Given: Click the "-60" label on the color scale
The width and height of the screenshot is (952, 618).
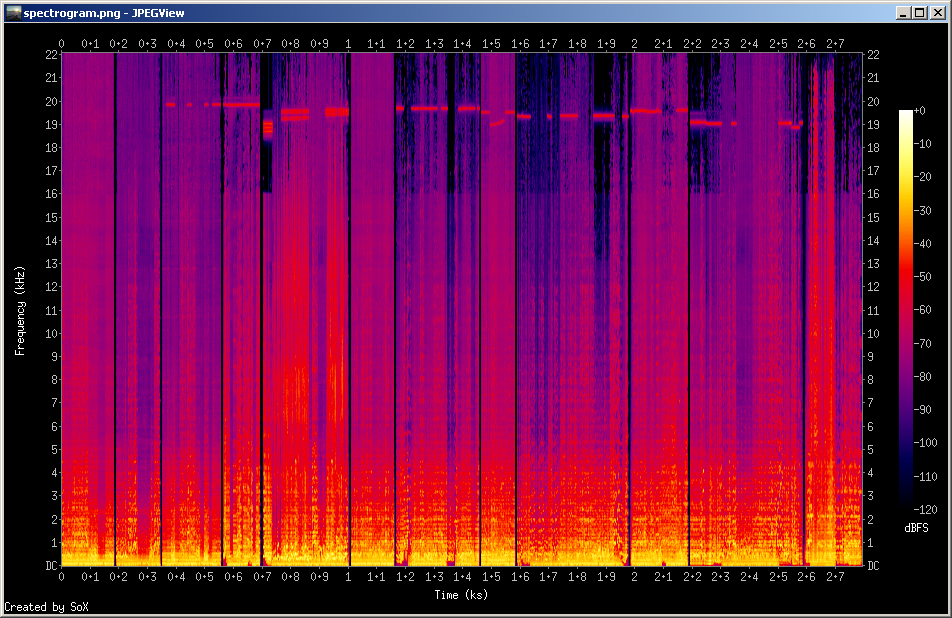Looking at the screenshot, I should pos(921,310).
